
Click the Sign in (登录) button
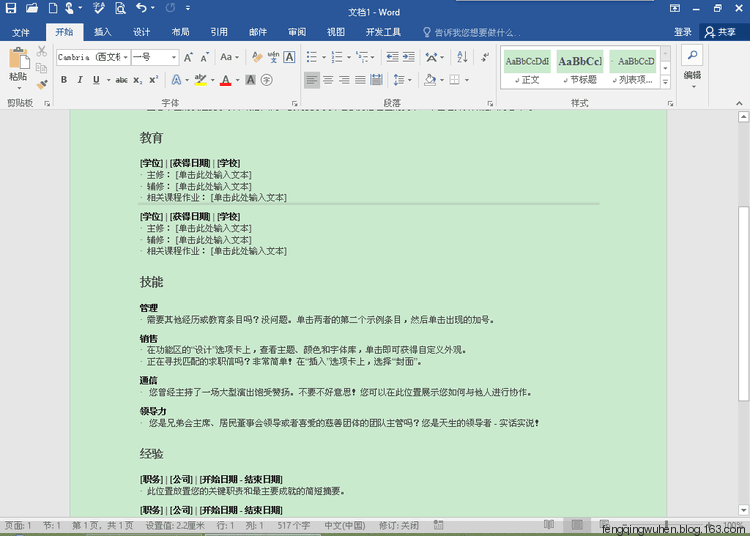pos(683,32)
